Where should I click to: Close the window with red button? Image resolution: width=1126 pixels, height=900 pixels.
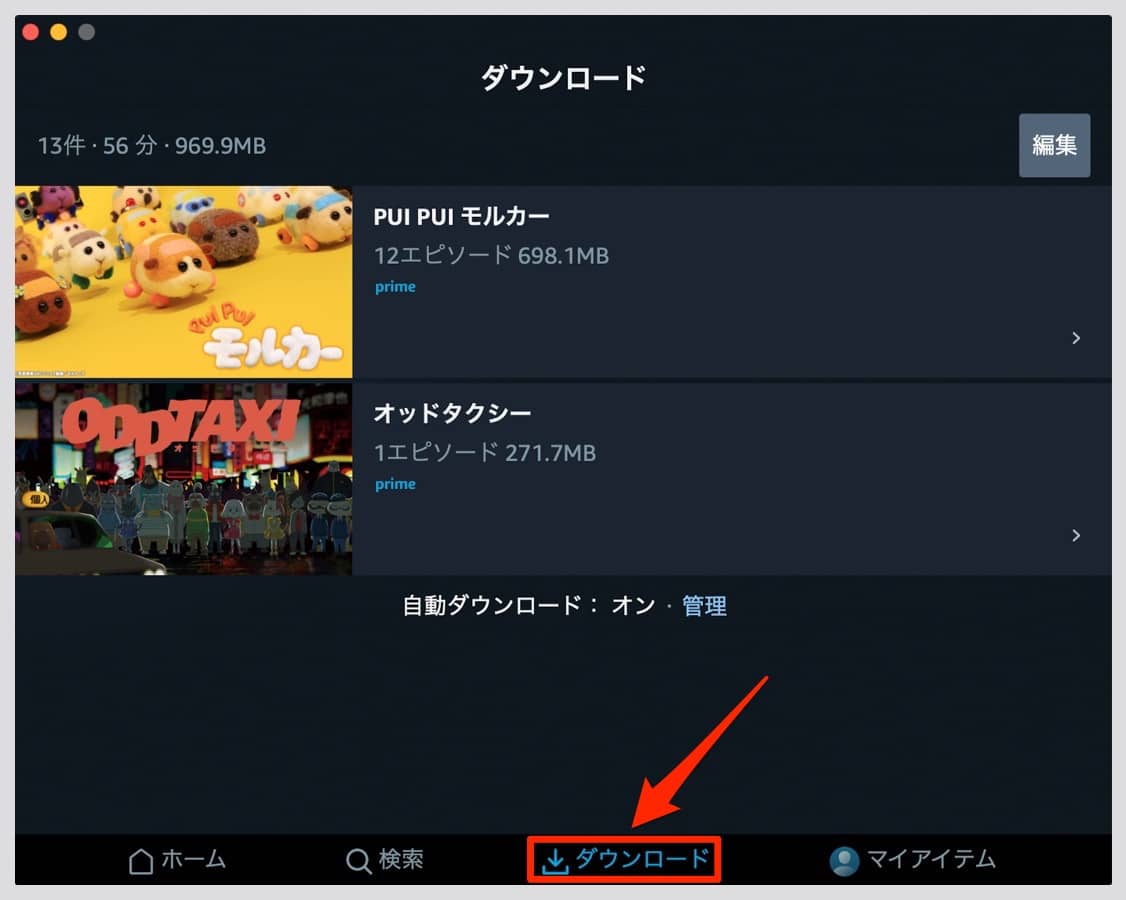tap(30, 32)
